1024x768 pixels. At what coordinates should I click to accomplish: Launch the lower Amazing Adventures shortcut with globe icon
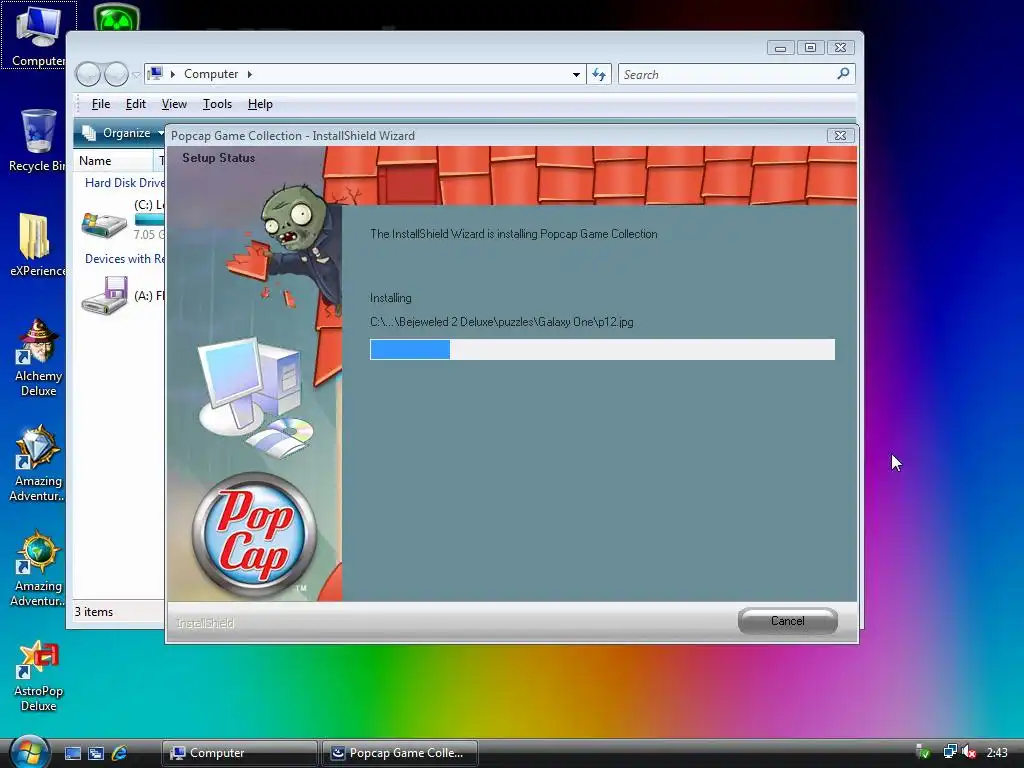(x=37, y=568)
